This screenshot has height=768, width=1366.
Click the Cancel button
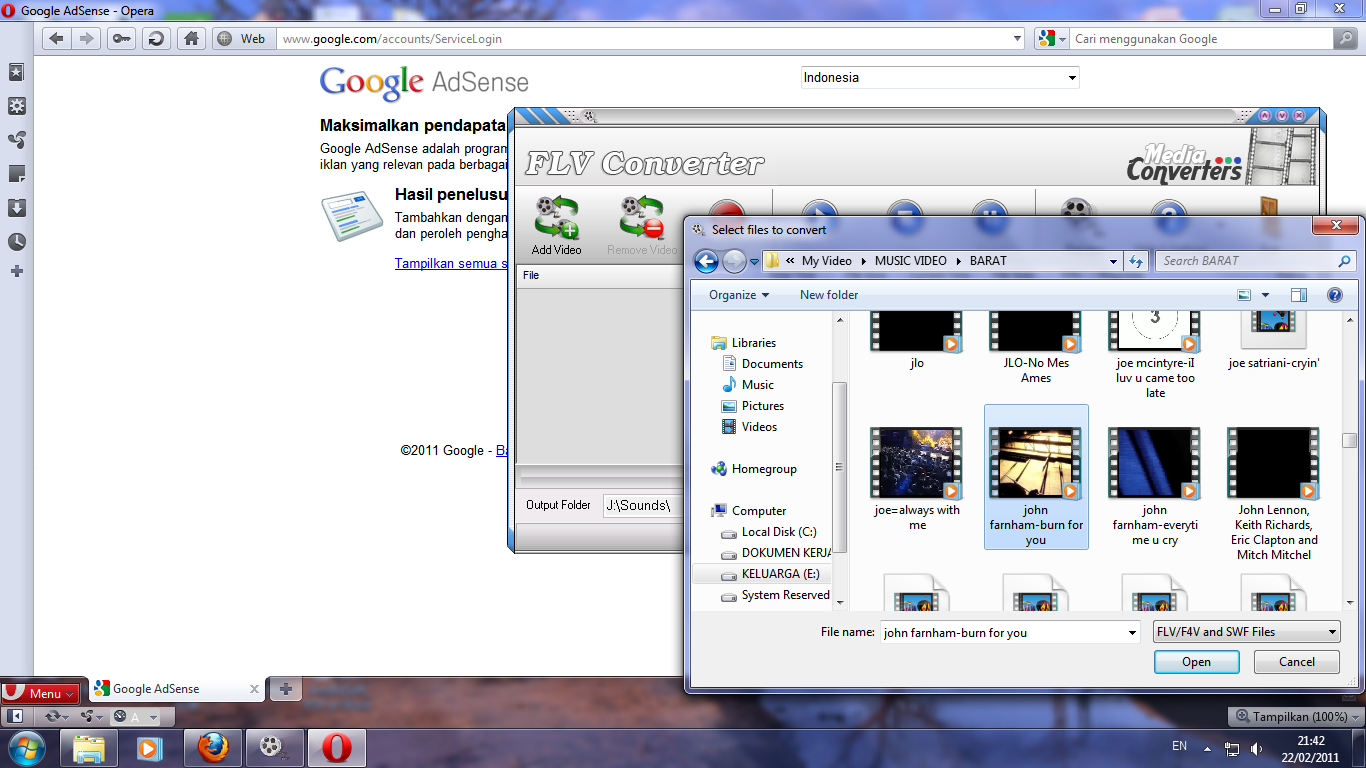point(1297,662)
